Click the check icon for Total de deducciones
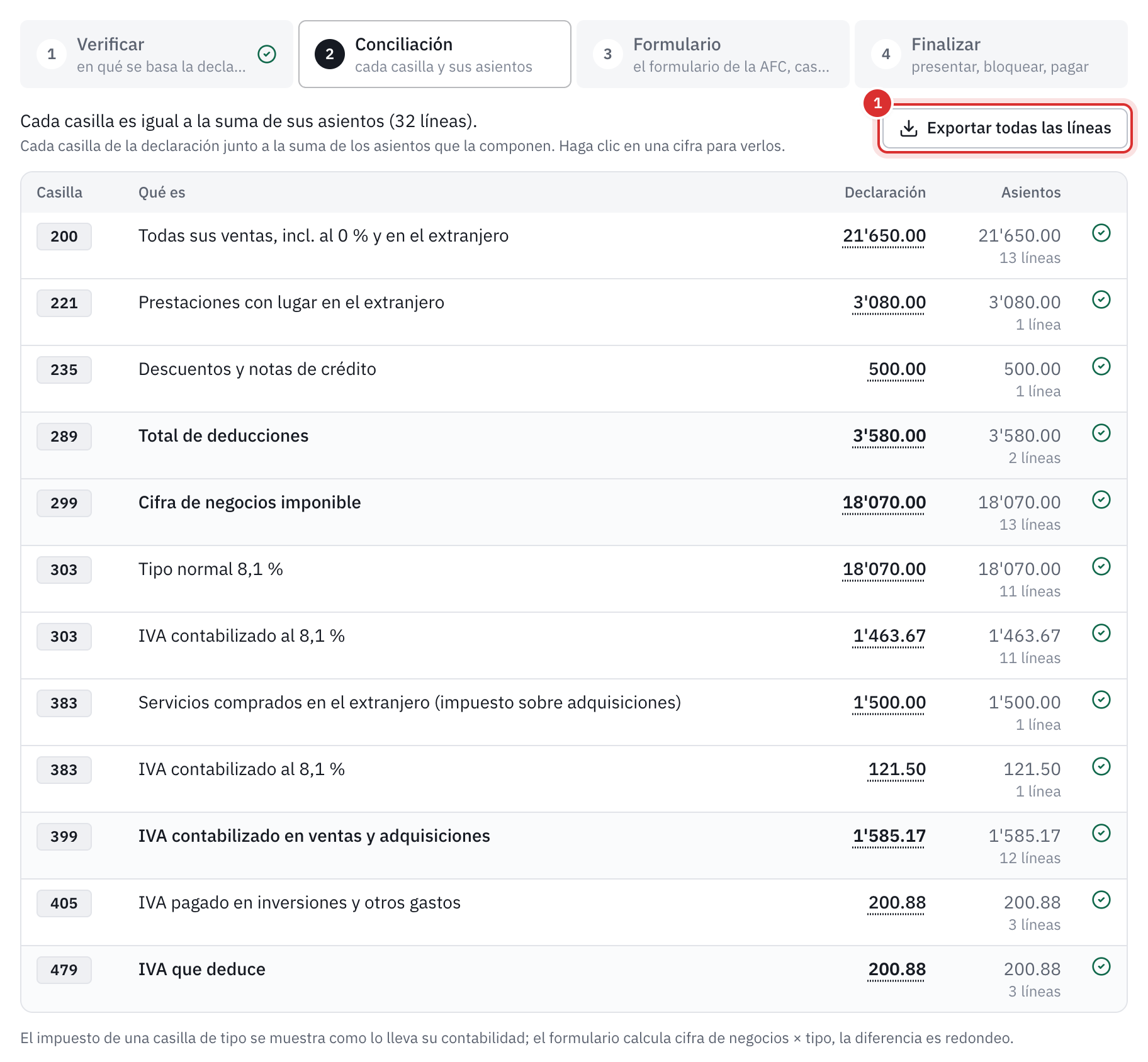 pos(1101,433)
